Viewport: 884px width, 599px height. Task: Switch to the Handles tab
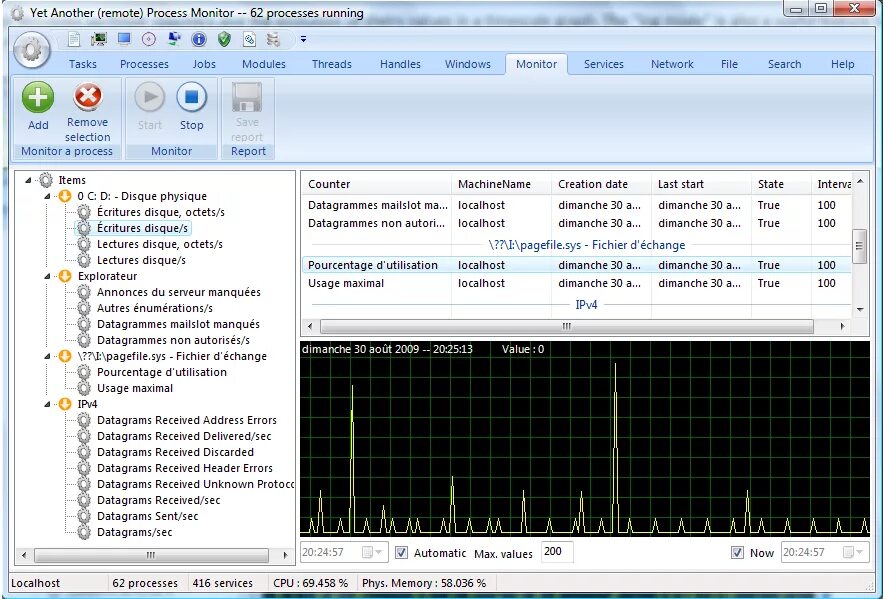[x=400, y=64]
